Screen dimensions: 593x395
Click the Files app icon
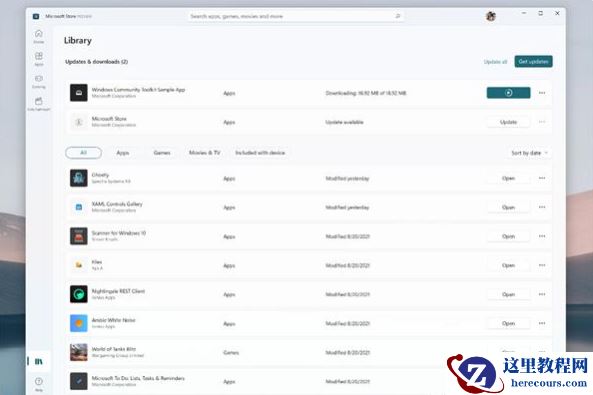click(79, 265)
